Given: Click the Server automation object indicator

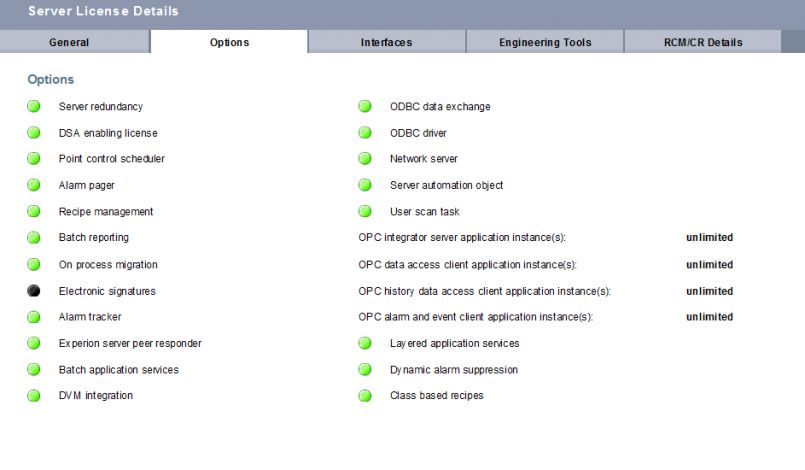Looking at the screenshot, I should (365, 185).
